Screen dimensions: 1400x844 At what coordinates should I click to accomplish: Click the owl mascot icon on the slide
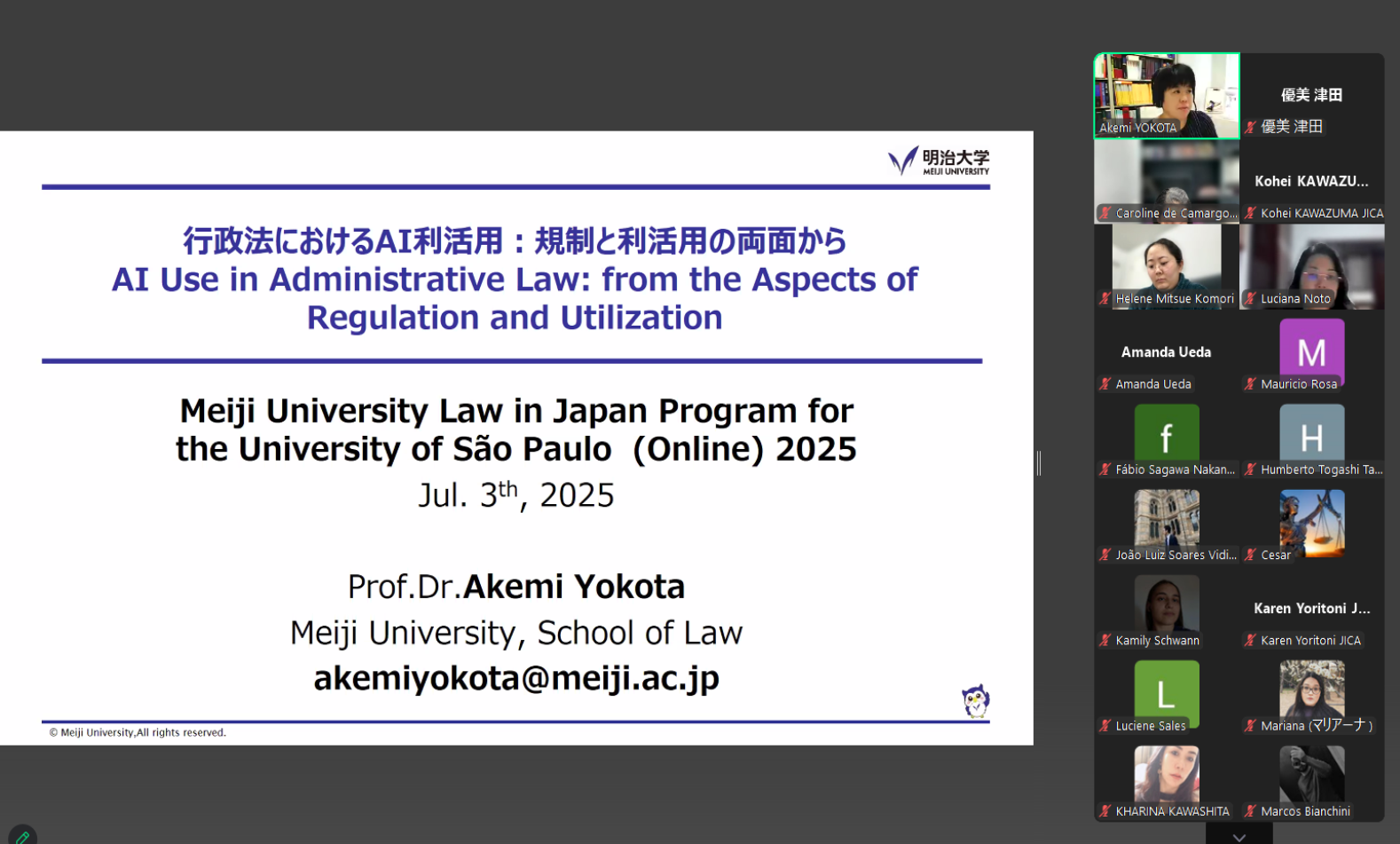[x=976, y=701]
